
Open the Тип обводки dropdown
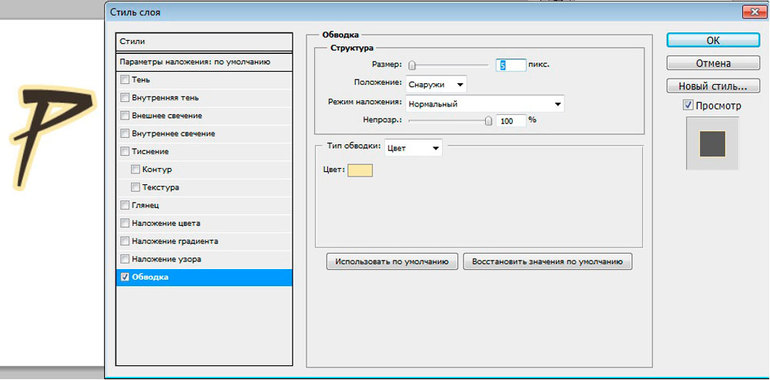(413, 148)
